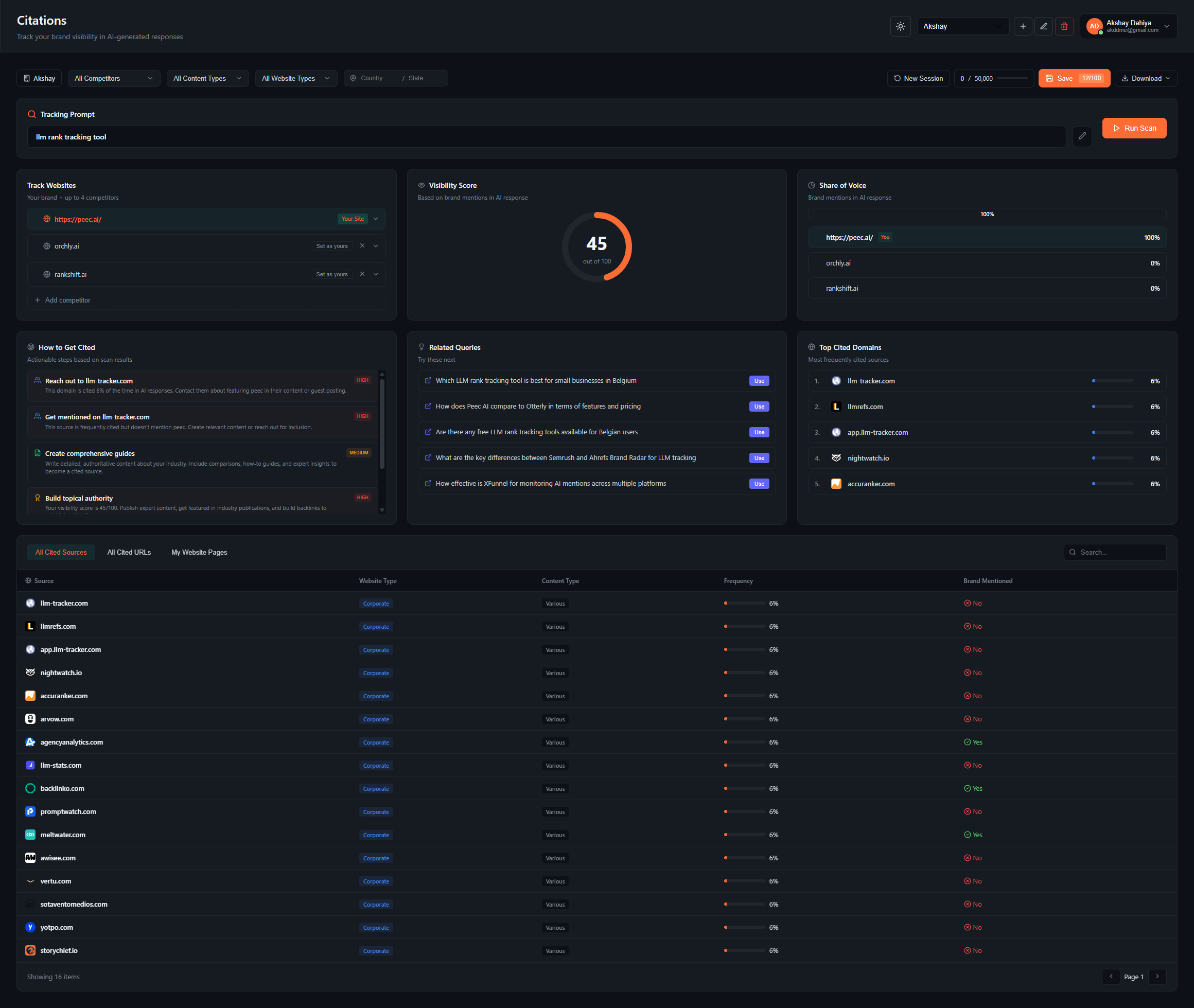Viewport: 1194px width, 1008px height.
Task: Open the My Website Pages tab
Action: tap(199, 552)
